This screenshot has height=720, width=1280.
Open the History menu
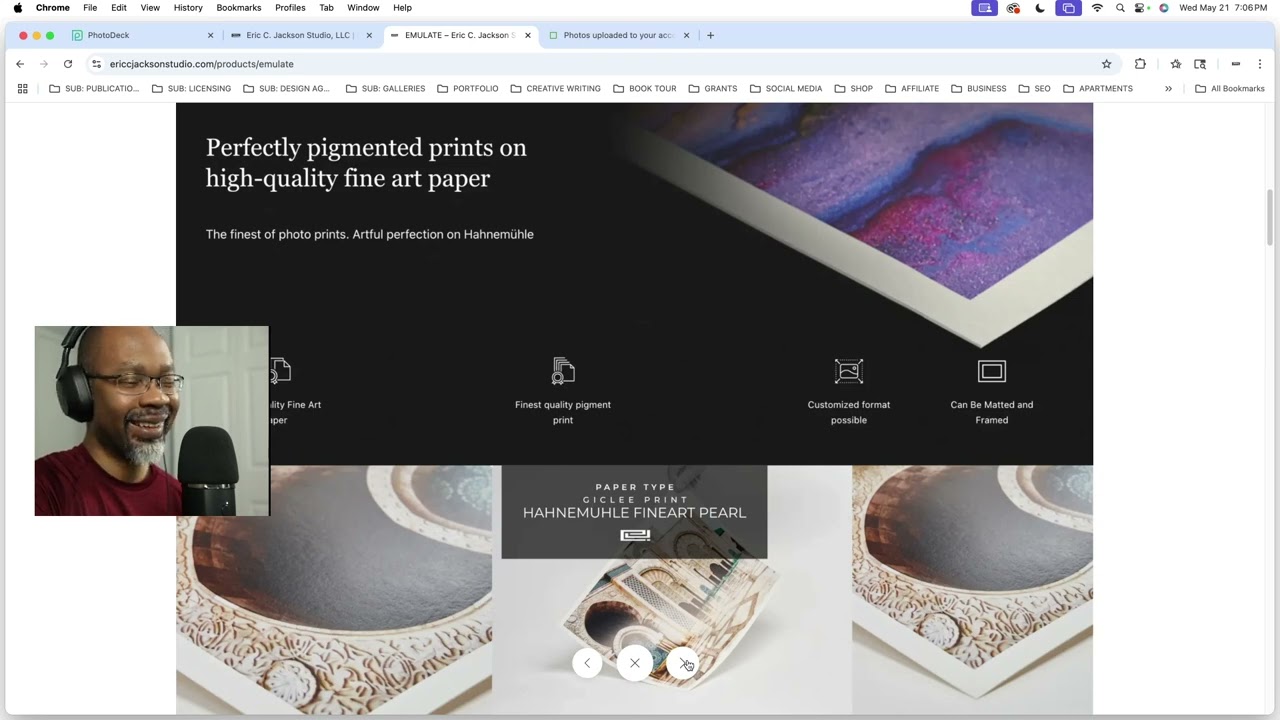[x=188, y=8]
